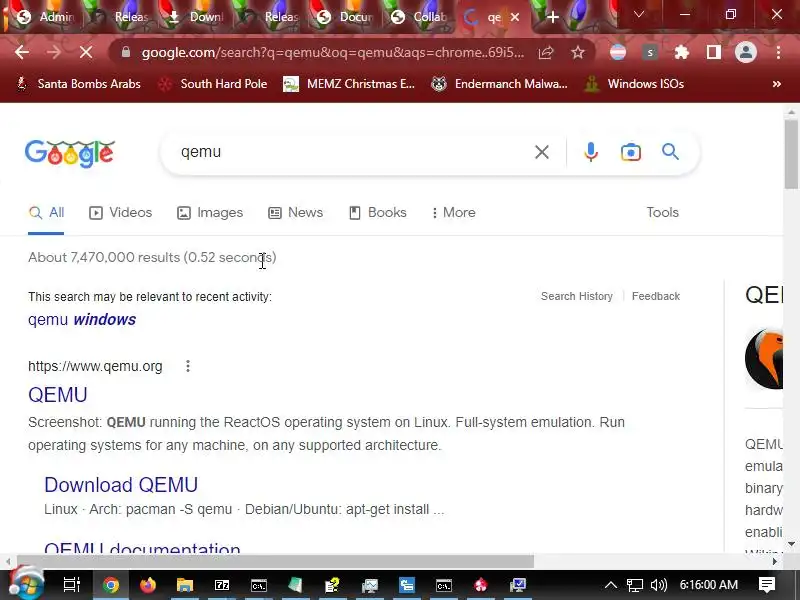Image resolution: width=800 pixels, height=600 pixels.
Task: Search by image with the camera icon
Action: (631, 152)
